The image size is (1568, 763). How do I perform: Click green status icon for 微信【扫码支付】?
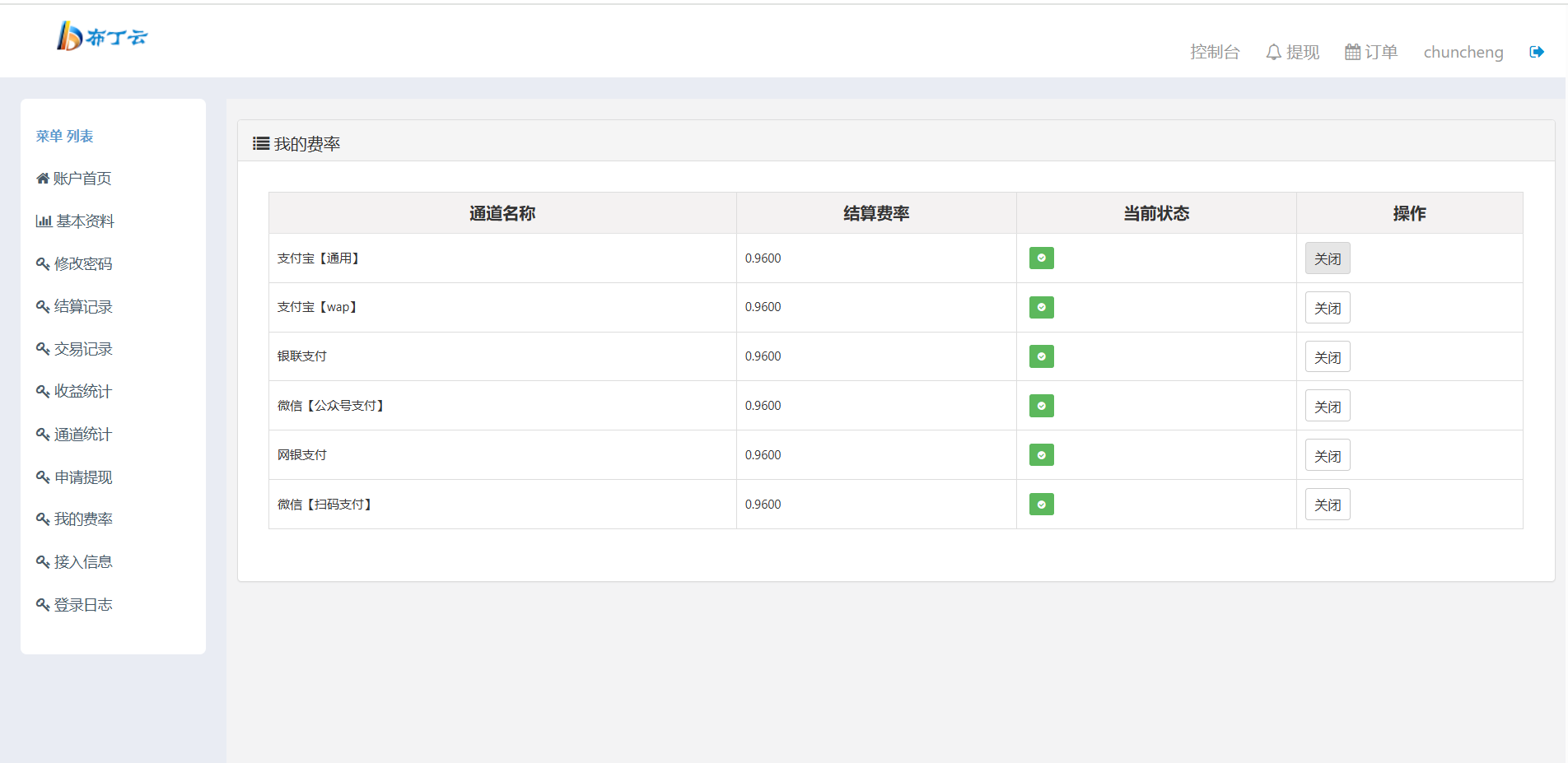[x=1041, y=505]
